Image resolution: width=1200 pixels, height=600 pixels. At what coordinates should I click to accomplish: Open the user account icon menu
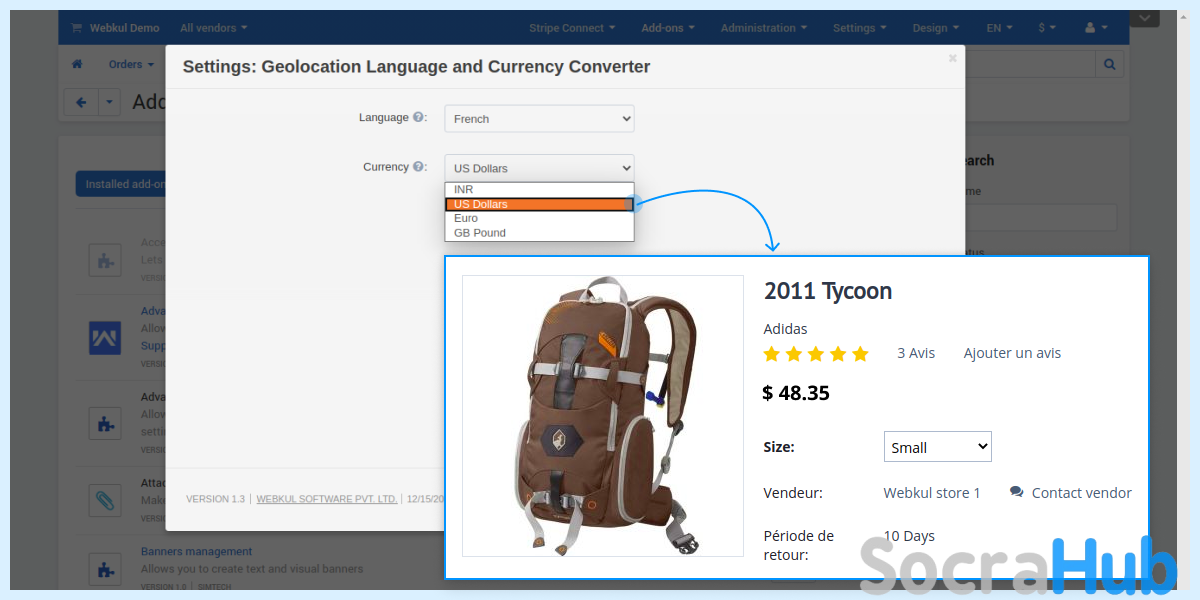click(1096, 28)
